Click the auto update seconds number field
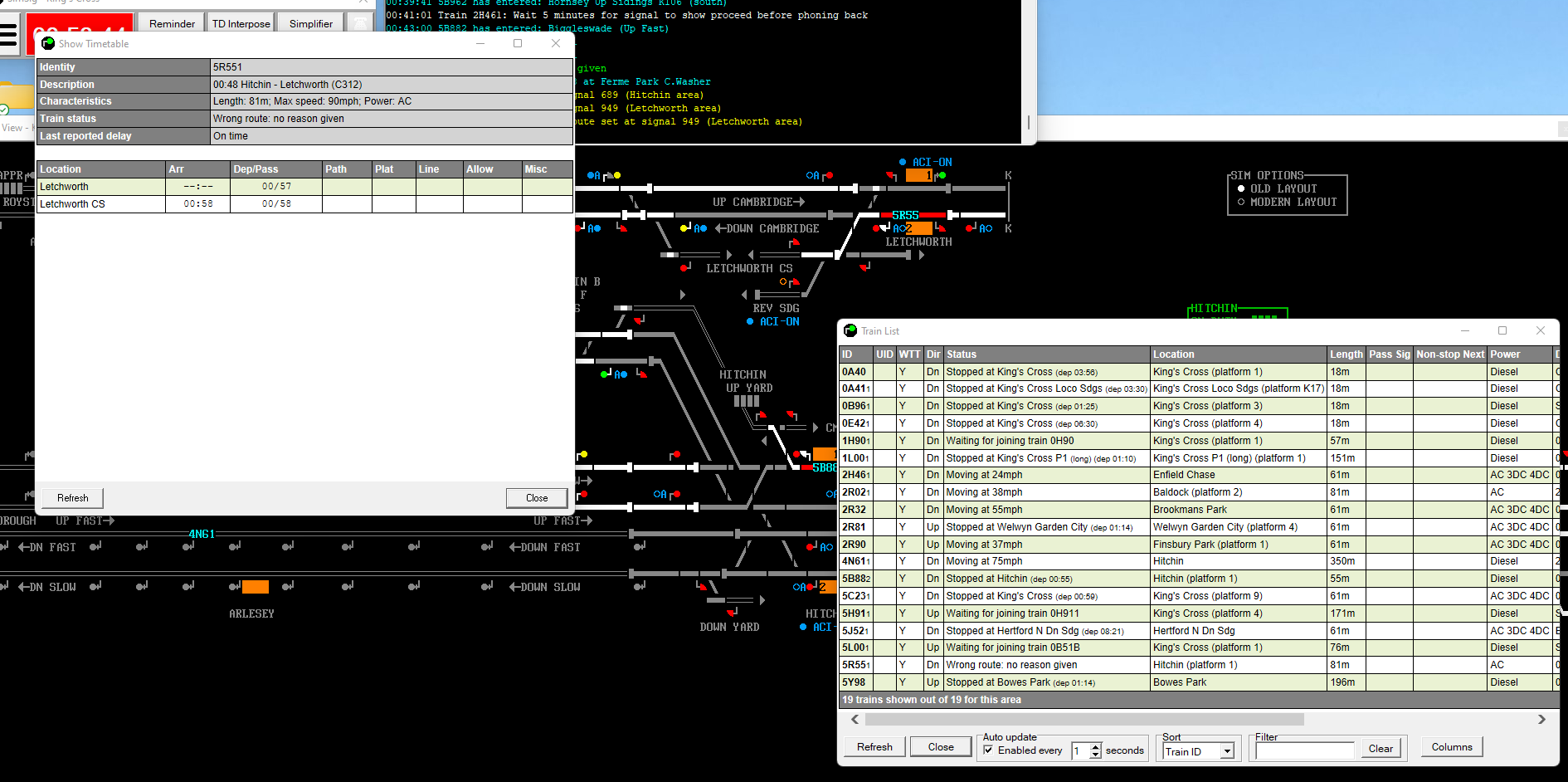 click(1080, 750)
